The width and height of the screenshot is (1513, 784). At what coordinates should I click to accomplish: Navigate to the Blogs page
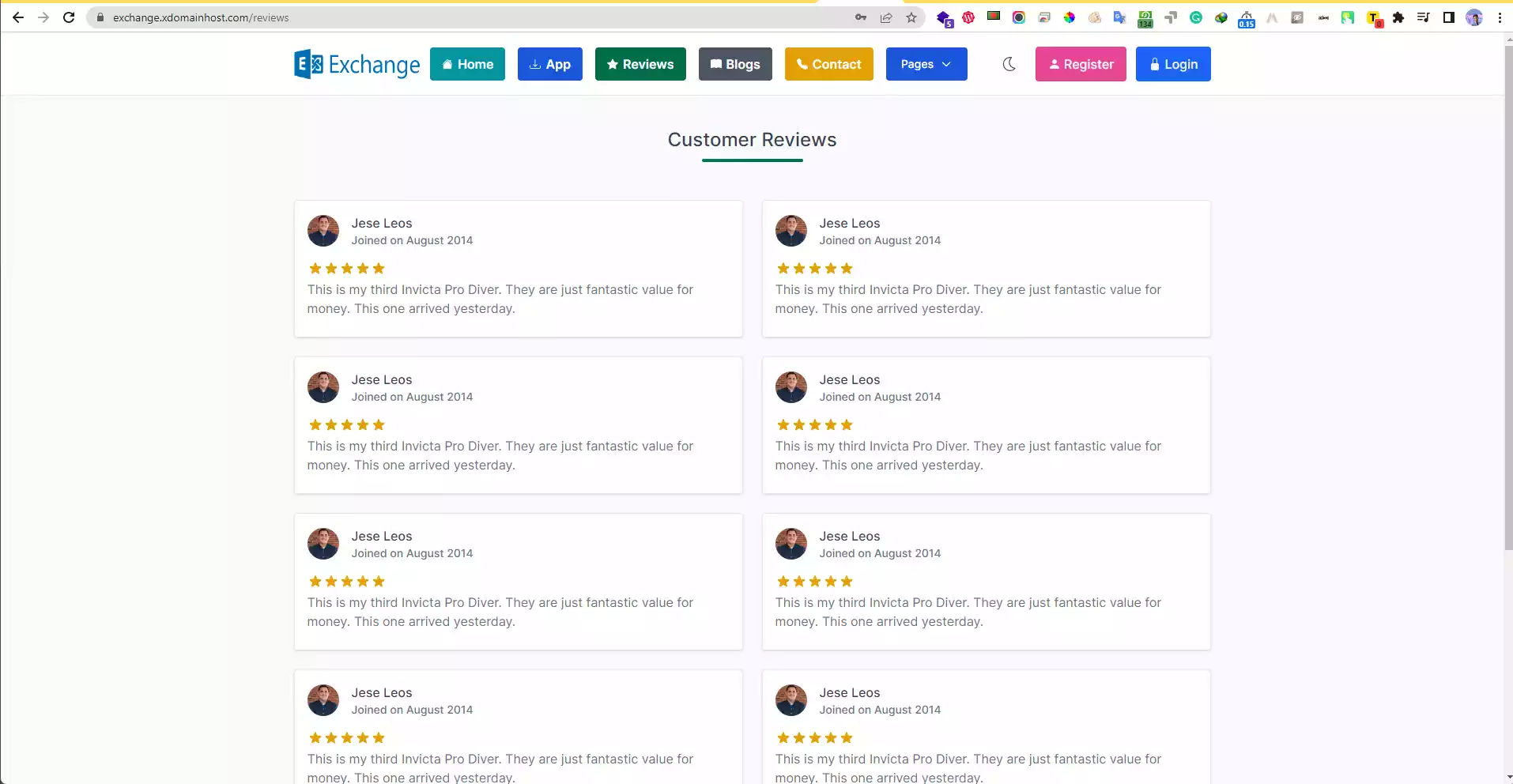735,64
